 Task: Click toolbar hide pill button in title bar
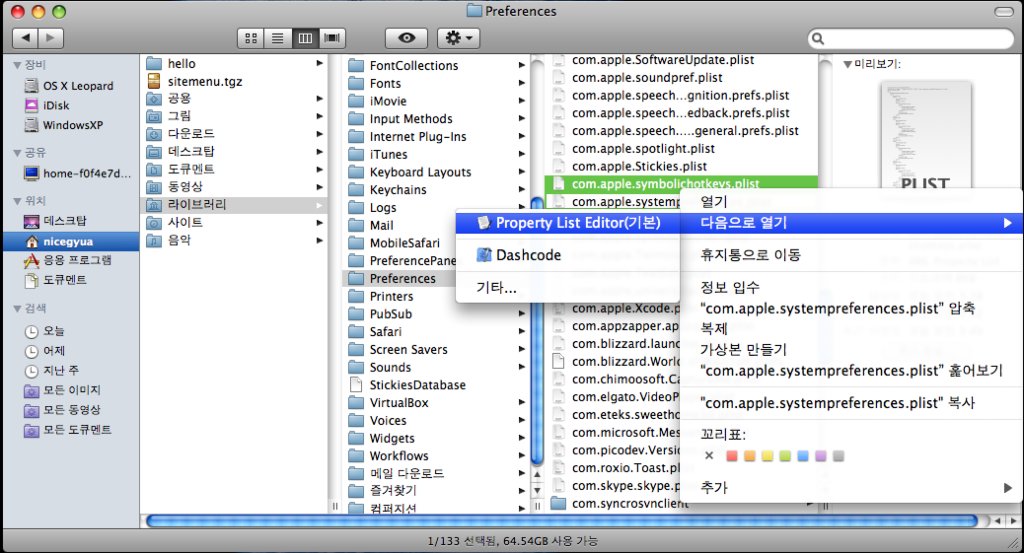pyautogui.click(x=1004, y=12)
